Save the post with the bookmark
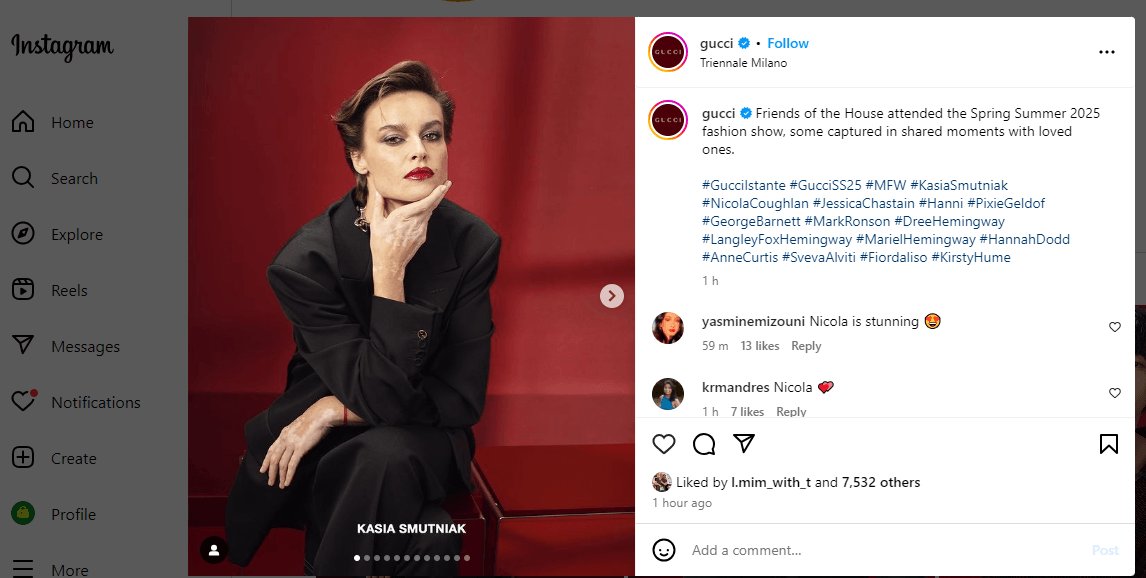 [1107, 442]
